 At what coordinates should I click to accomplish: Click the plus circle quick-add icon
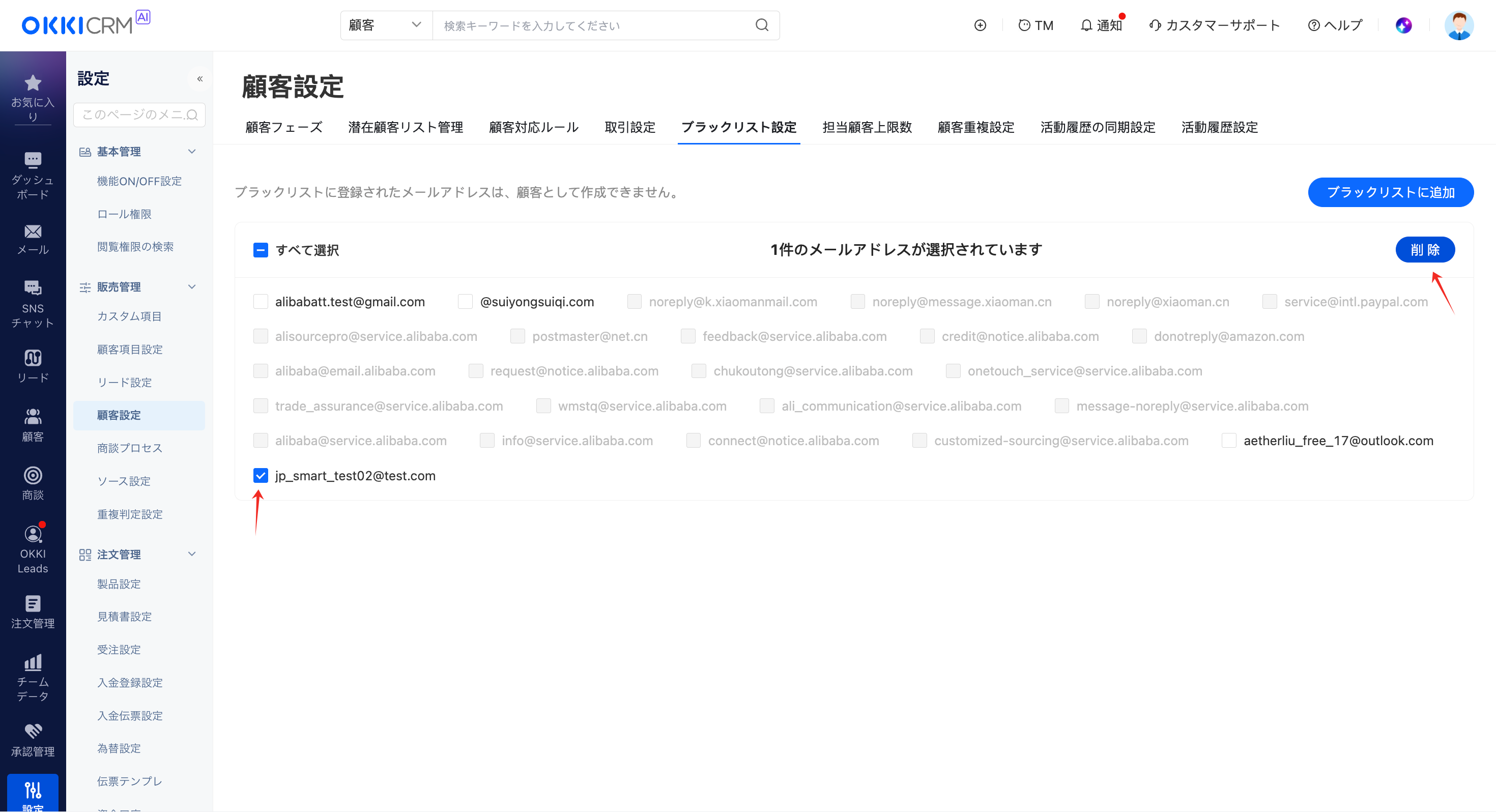click(981, 25)
